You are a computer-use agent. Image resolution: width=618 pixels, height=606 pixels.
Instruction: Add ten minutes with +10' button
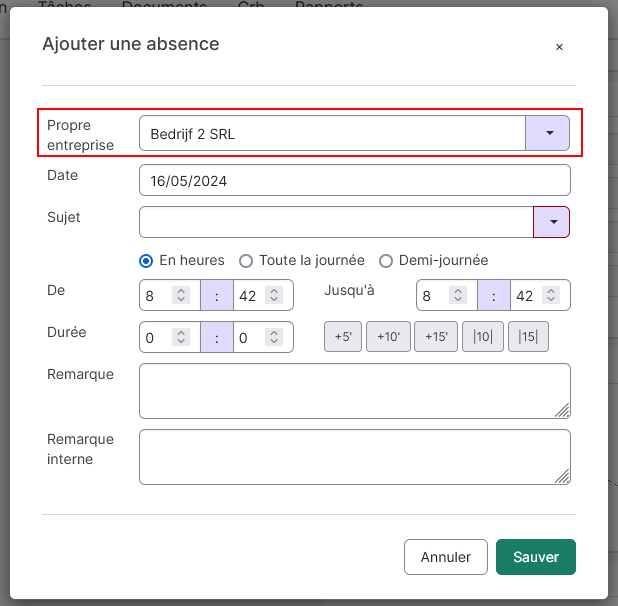[388, 336]
